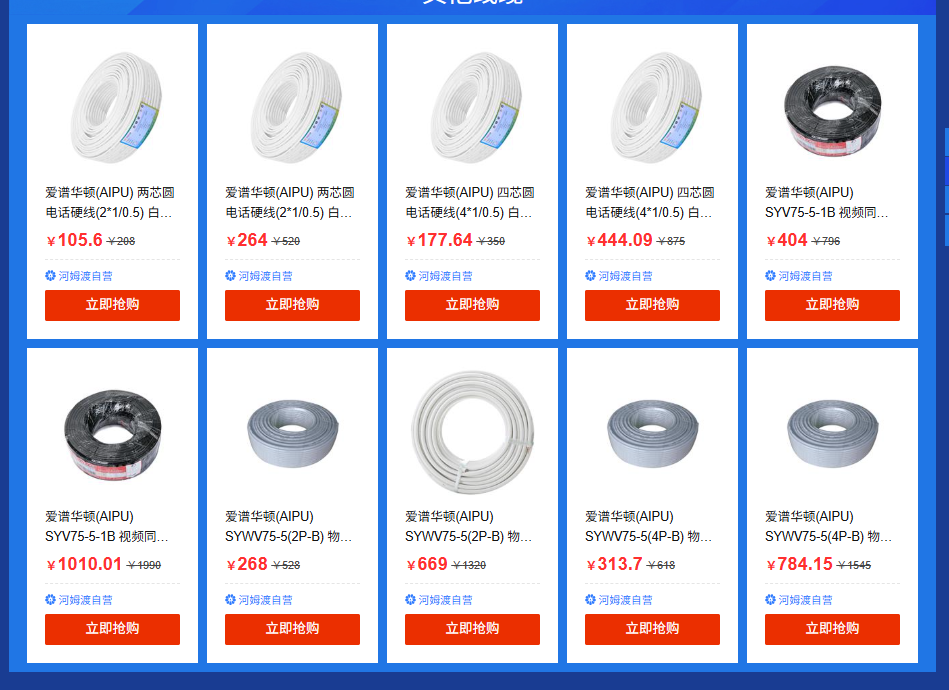The height and width of the screenshot is (690, 949).
Task: Click 立即抢购 for the ¥784.15 cable
Action: [832, 629]
